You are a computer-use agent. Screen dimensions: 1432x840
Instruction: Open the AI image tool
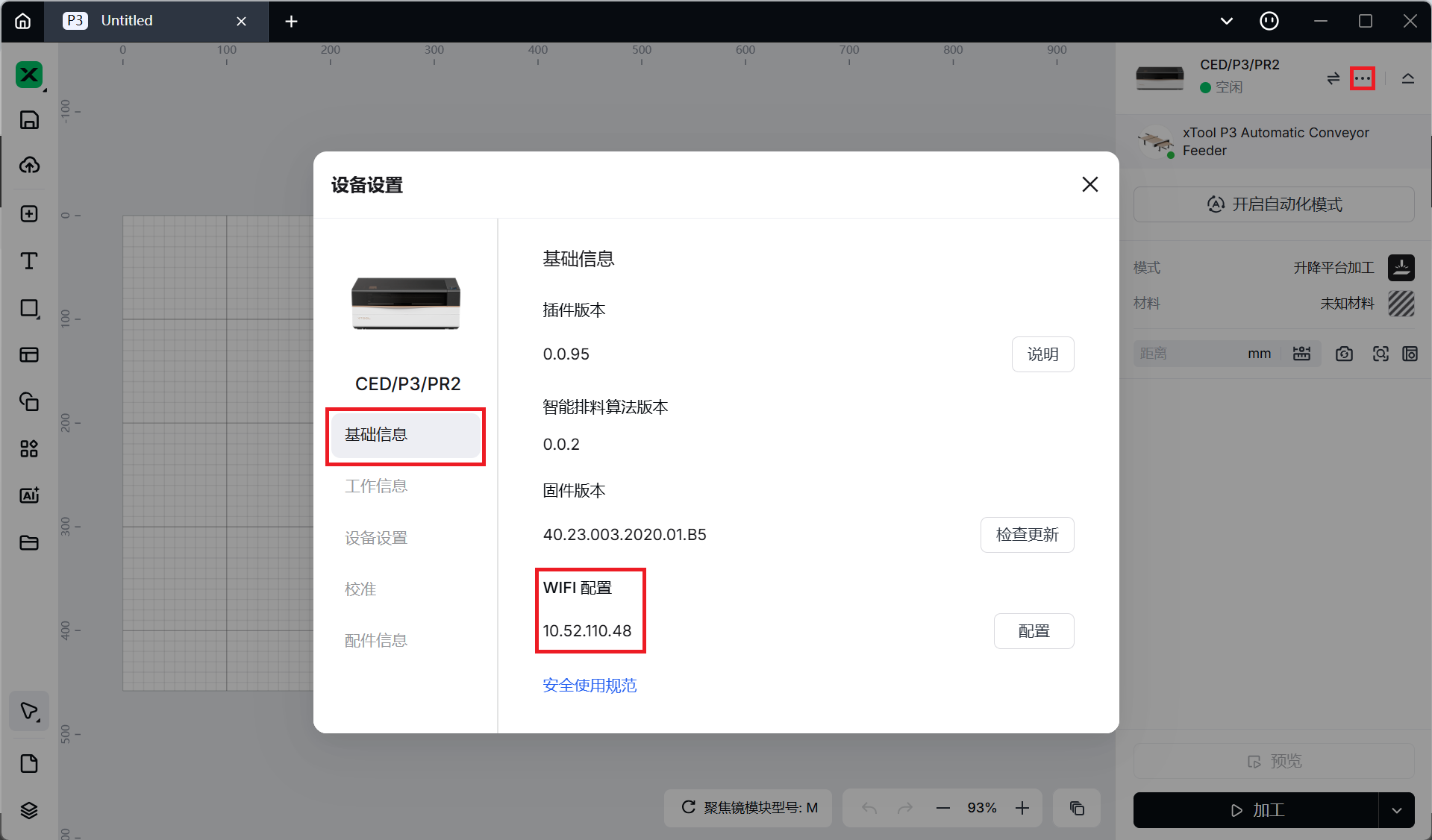(29, 495)
